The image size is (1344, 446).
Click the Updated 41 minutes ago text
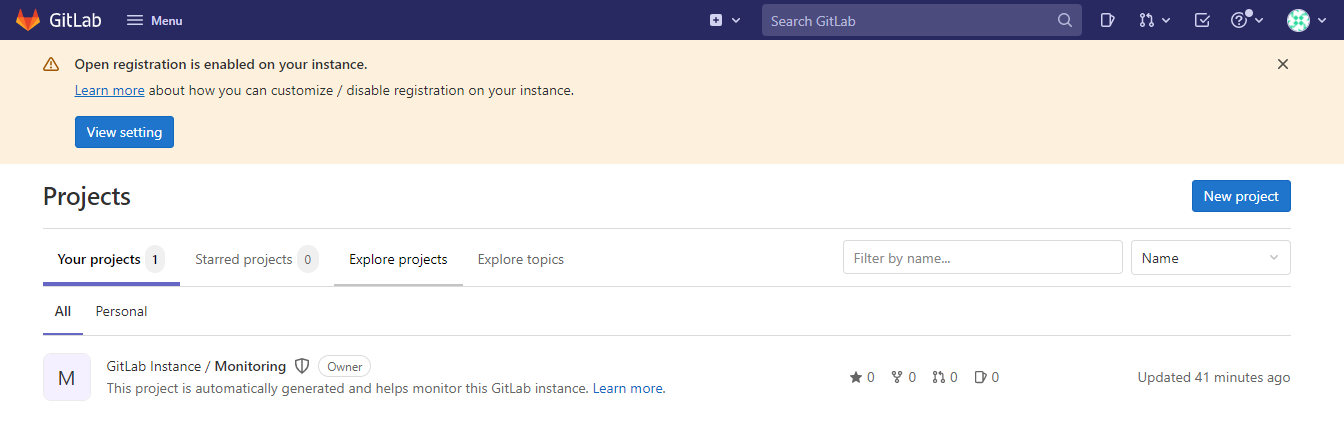[x=1214, y=377]
